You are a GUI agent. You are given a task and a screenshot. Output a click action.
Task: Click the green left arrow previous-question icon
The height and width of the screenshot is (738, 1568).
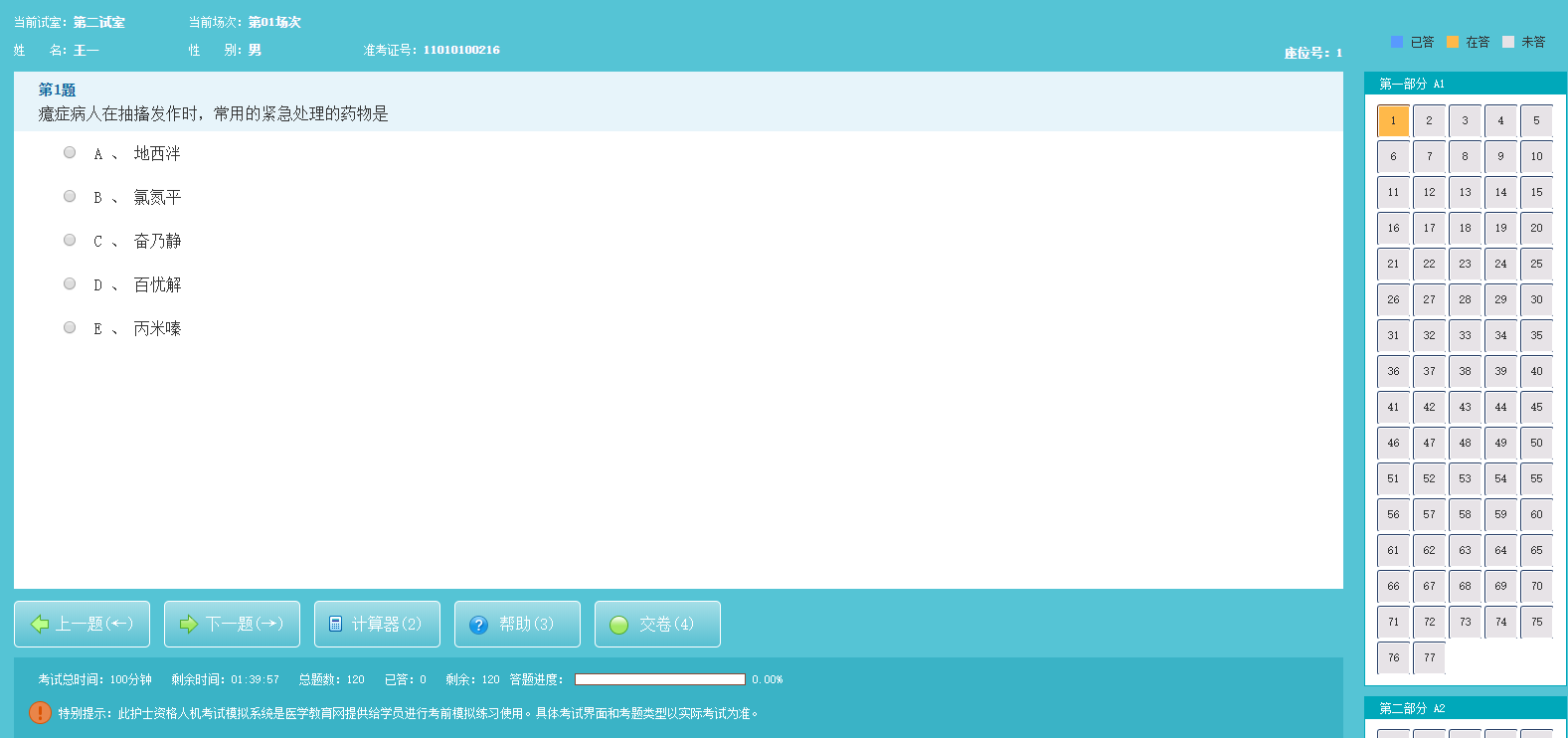pyautogui.click(x=40, y=624)
